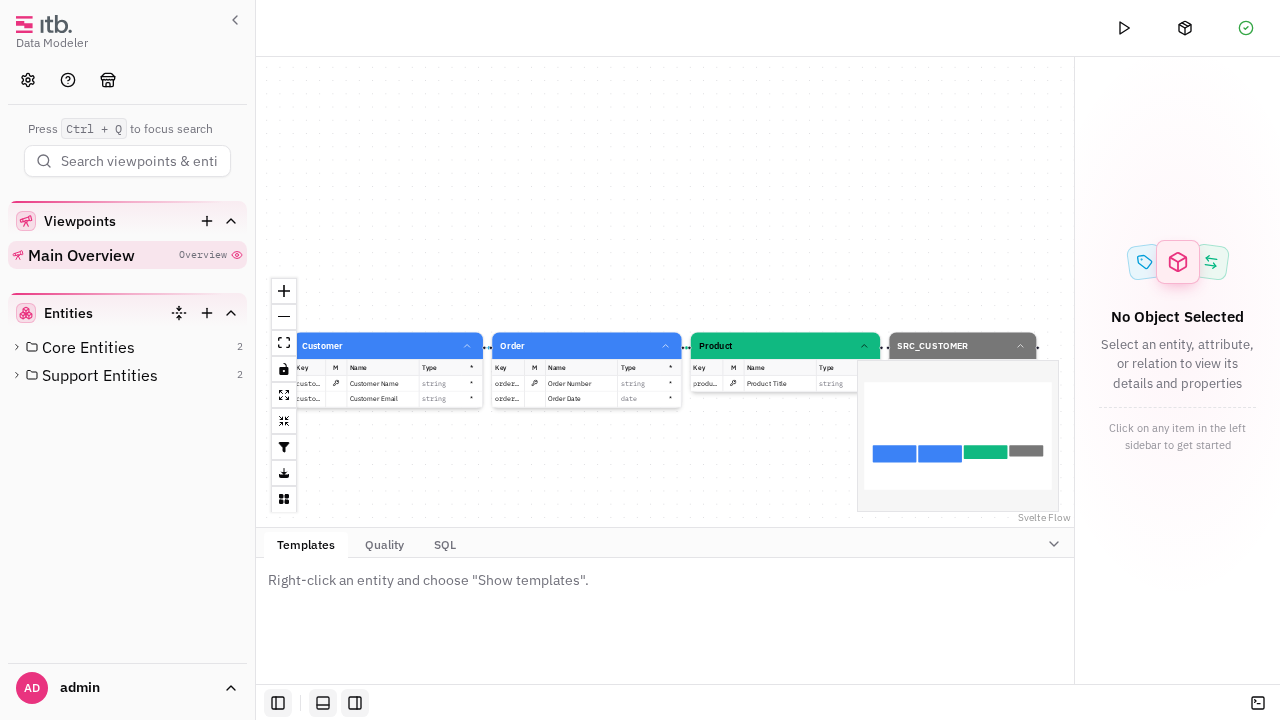This screenshot has height=720, width=1280.
Task: Zoom in on the canvas
Action: pos(284,291)
